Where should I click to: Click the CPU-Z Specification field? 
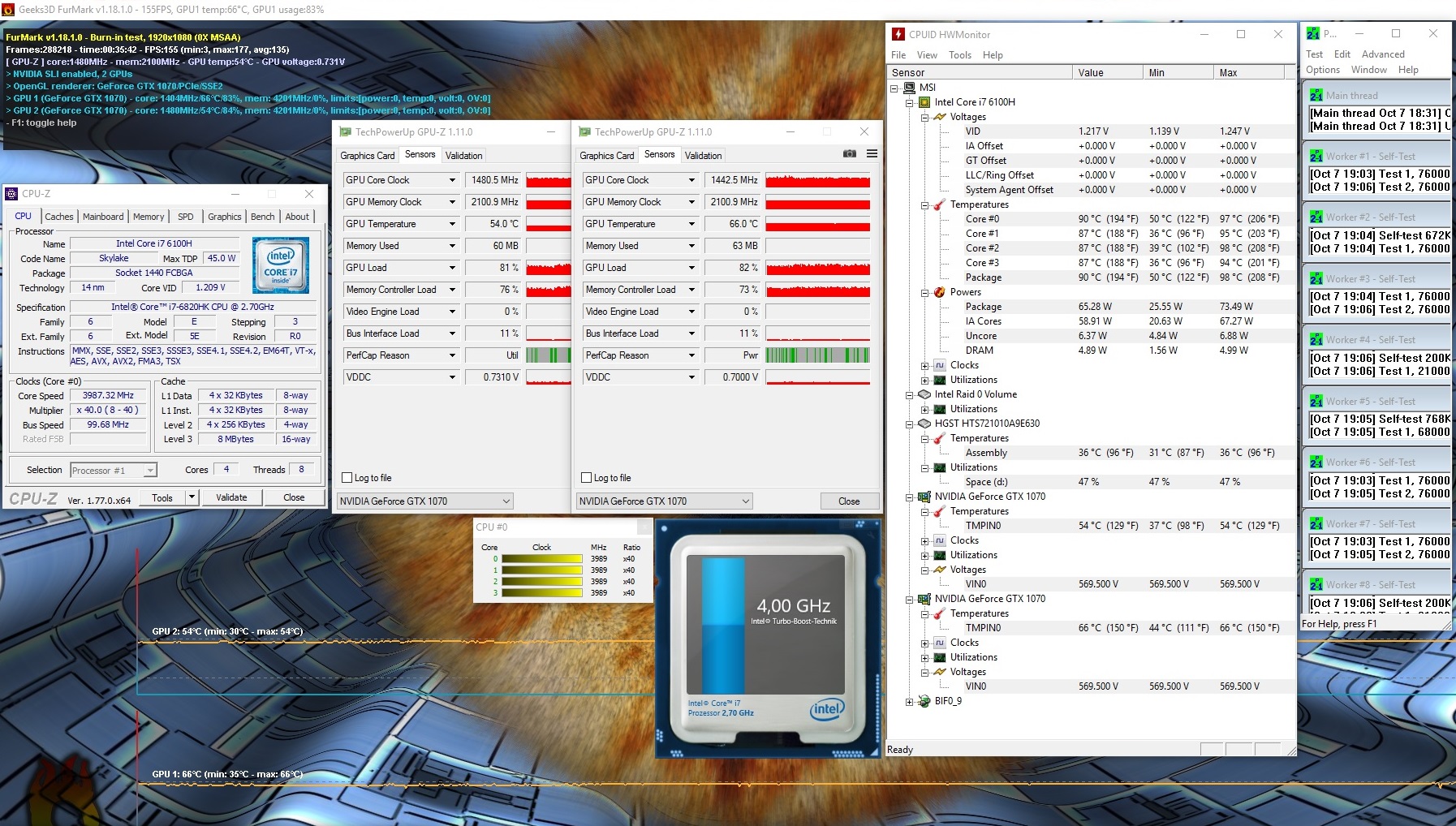pyautogui.click(x=192, y=308)
